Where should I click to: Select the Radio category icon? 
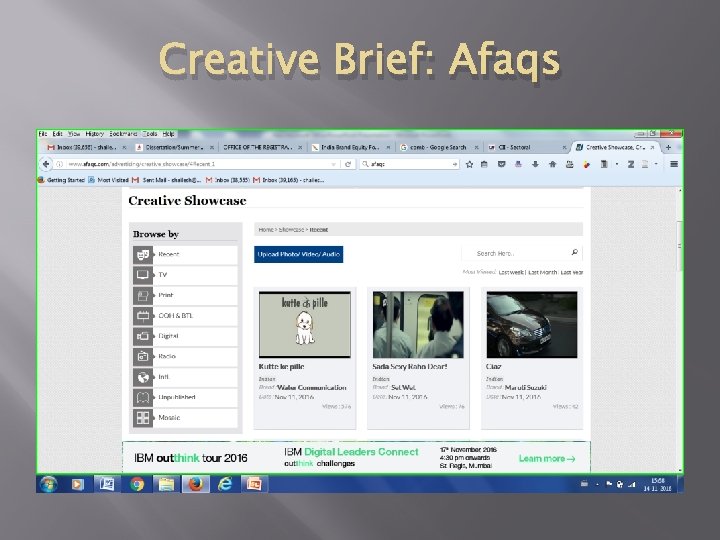pos(143,356)
